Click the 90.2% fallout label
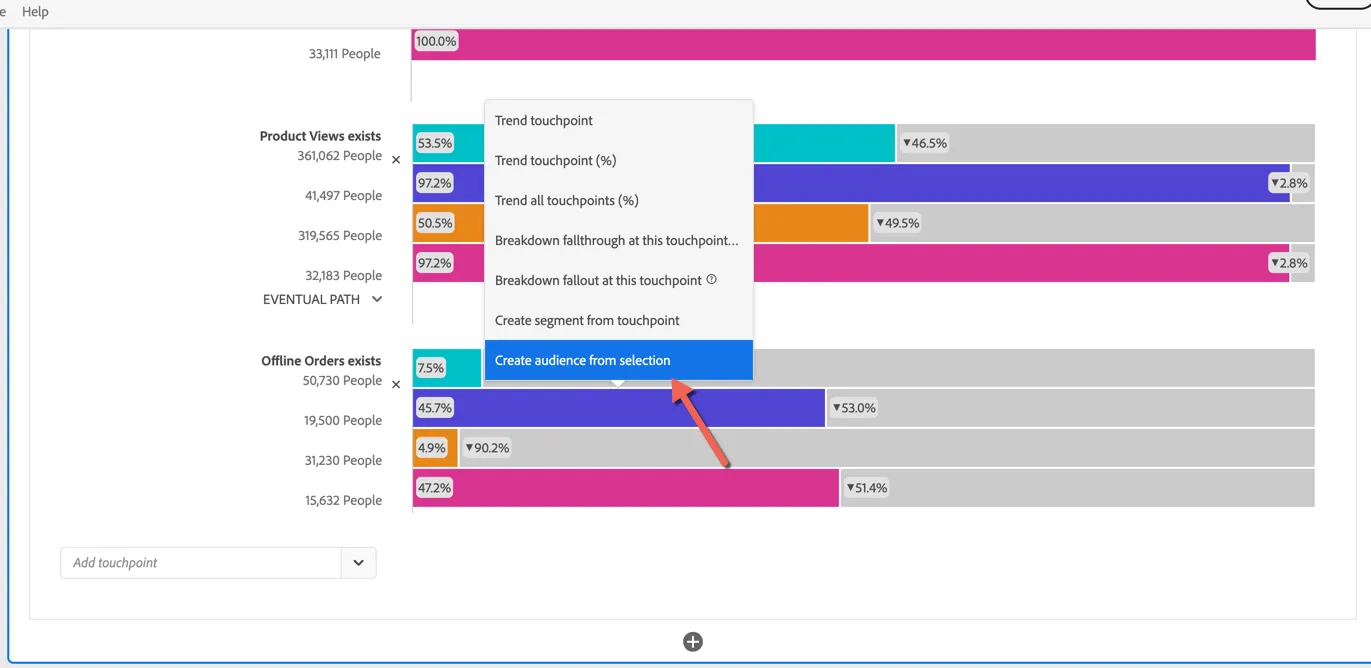The image size is (1371, 668). point(487,448)
